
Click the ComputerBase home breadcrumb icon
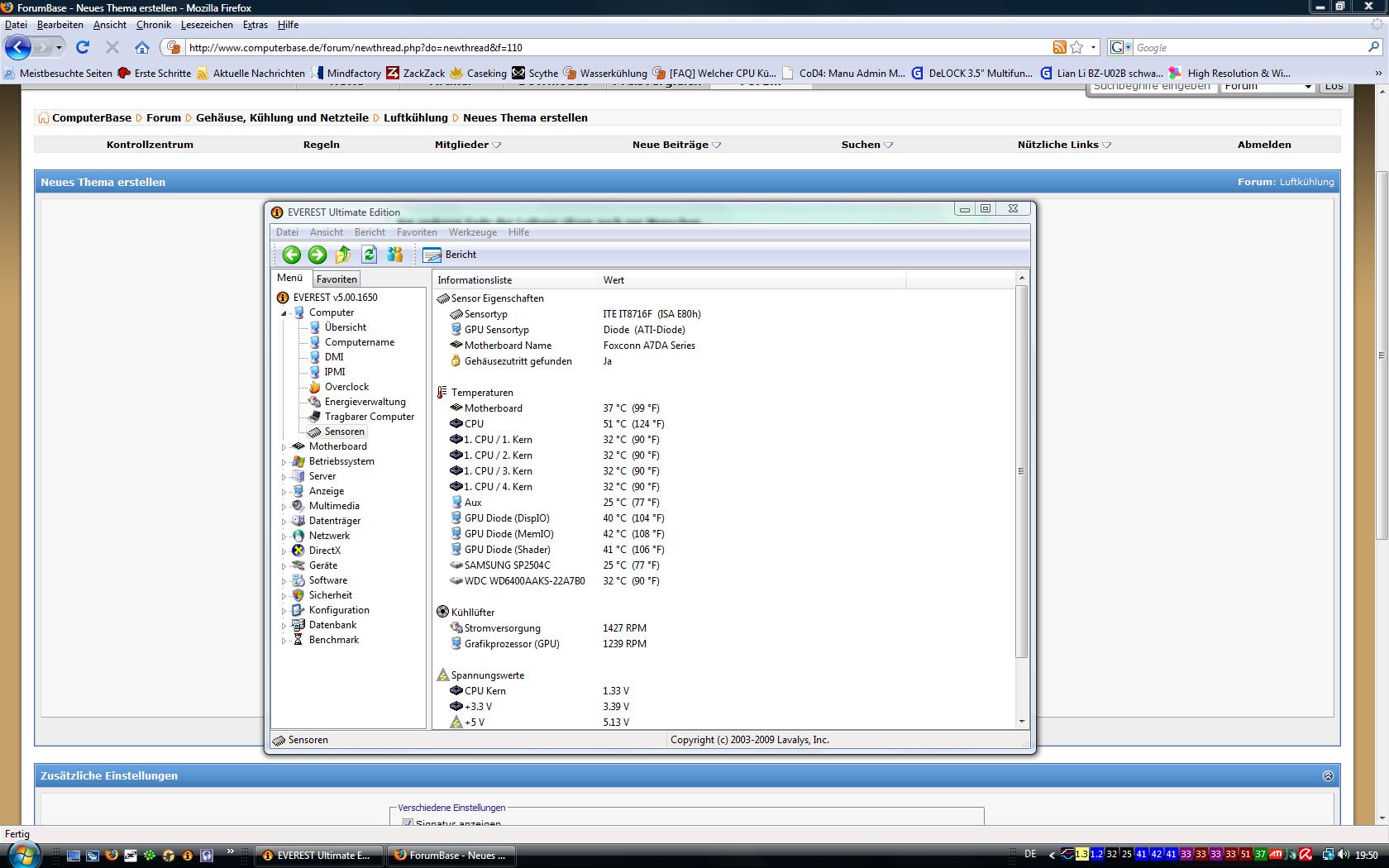coord(43,118)
